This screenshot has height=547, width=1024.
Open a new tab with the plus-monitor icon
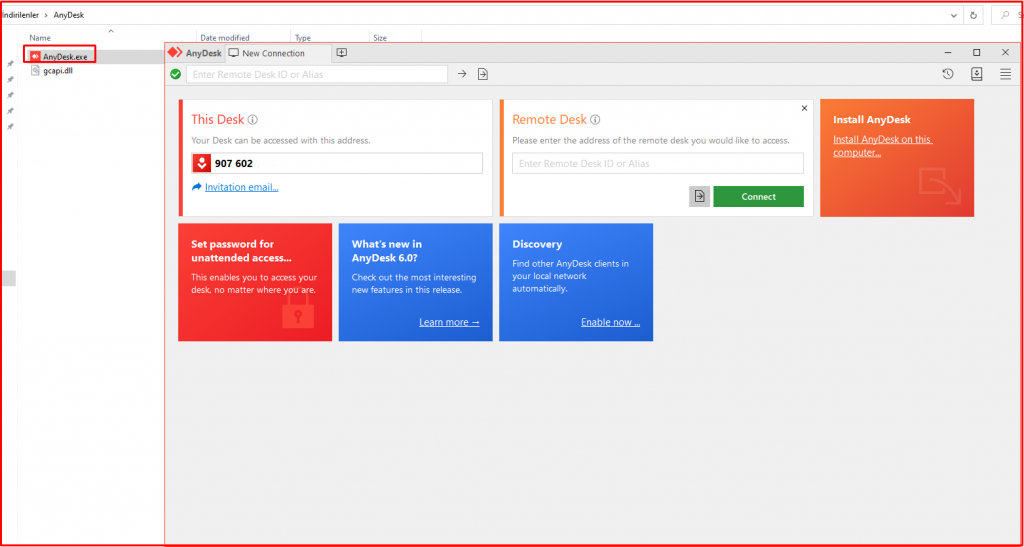tap(342, 53)
